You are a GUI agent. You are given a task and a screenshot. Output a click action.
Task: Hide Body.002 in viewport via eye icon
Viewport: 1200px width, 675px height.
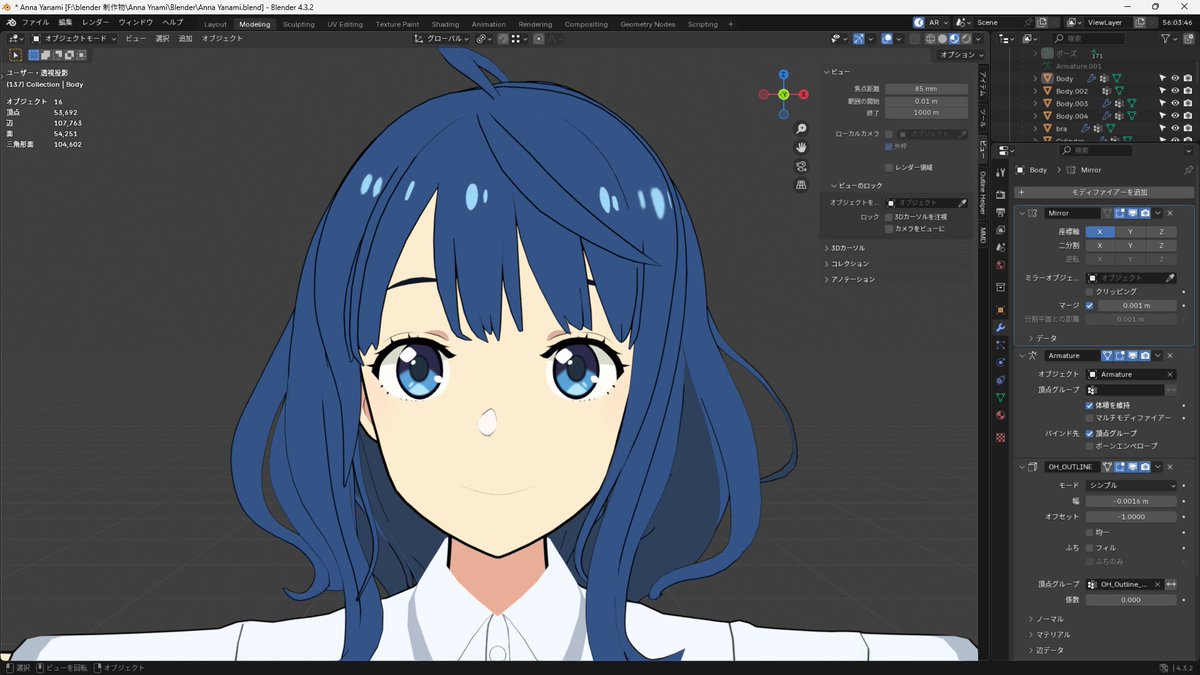coord(1175,91)
